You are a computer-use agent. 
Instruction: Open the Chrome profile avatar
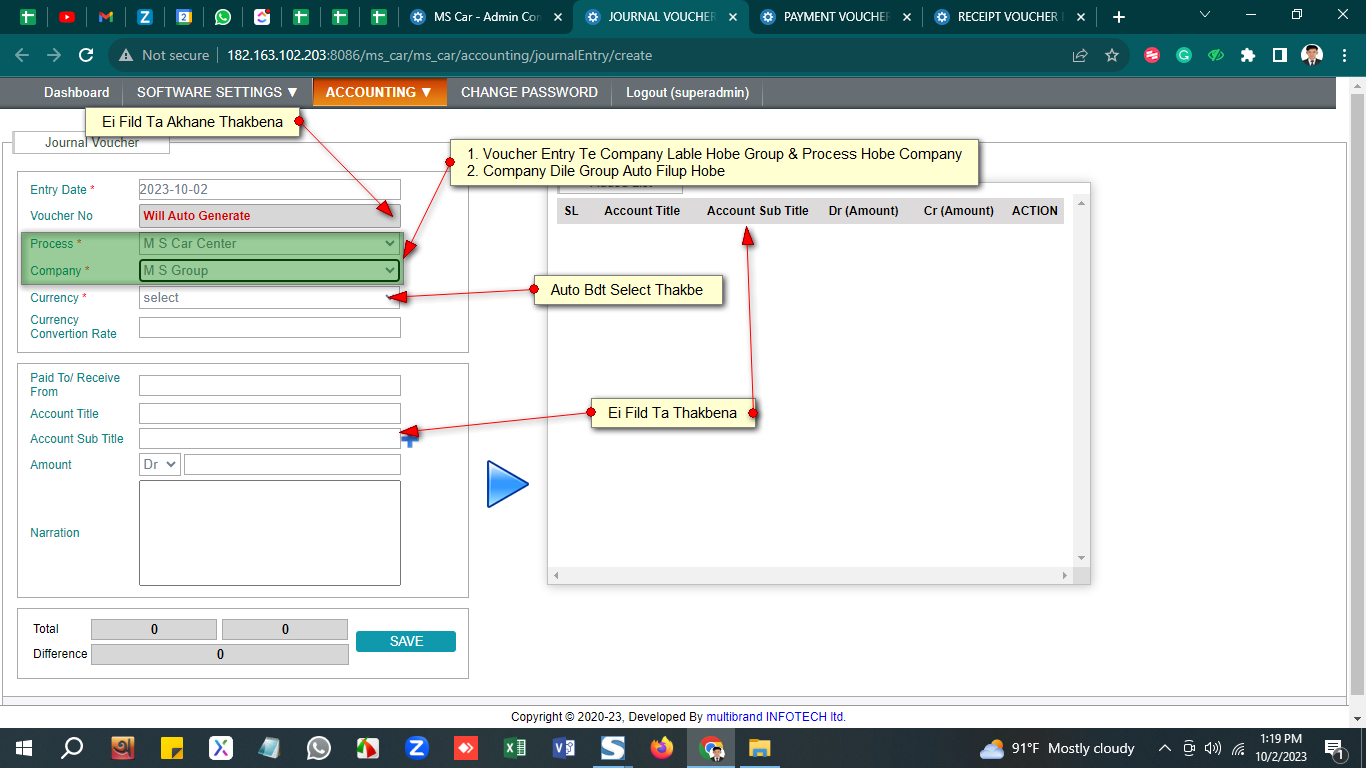point(1312,56)
